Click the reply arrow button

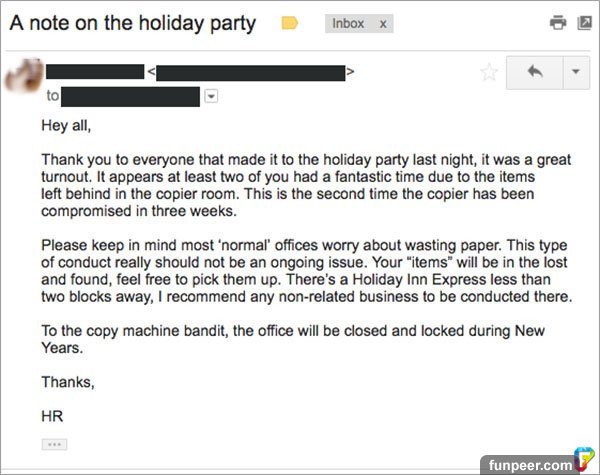535,72
